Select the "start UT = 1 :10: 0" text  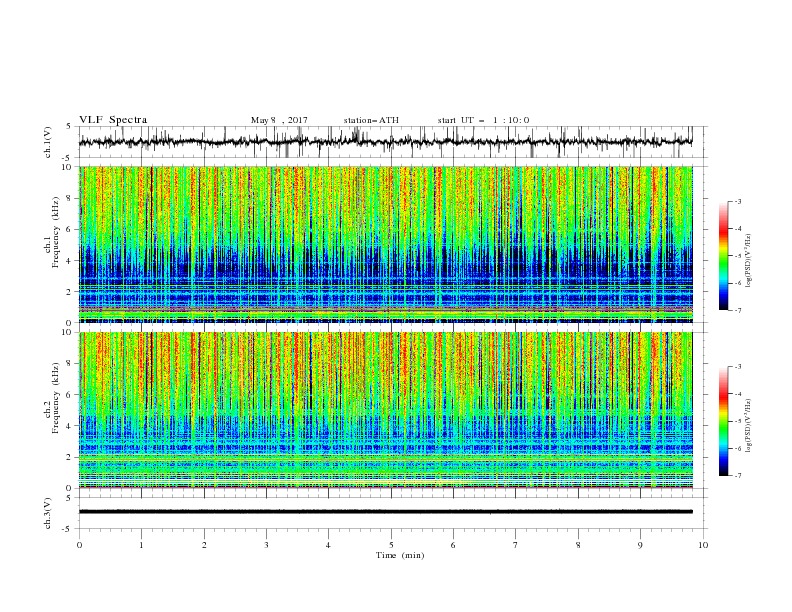pyautogui.click(x=483, y=120)
